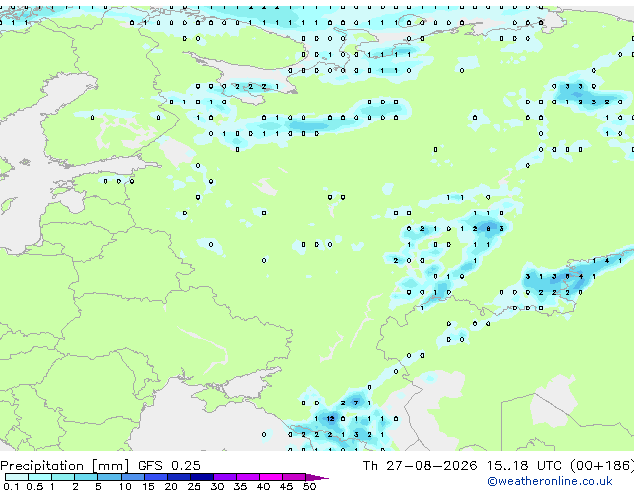The height and width of the screenshot is (490, 634).
Task: Click the 20–25 mm dark-blue legend swatch
Action: [x=178, y=477]
